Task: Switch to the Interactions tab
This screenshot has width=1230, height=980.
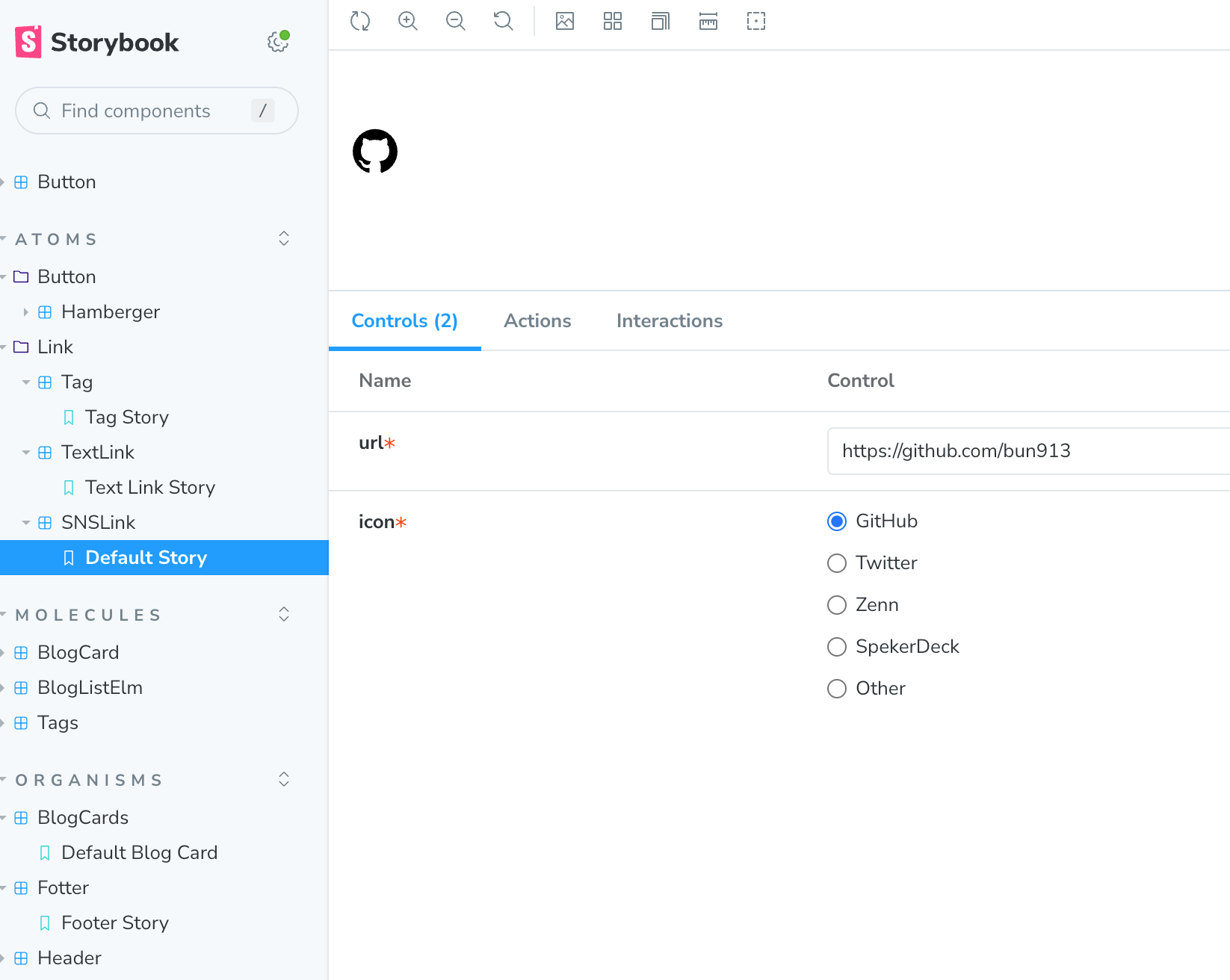Action: (x=670, y=321)
